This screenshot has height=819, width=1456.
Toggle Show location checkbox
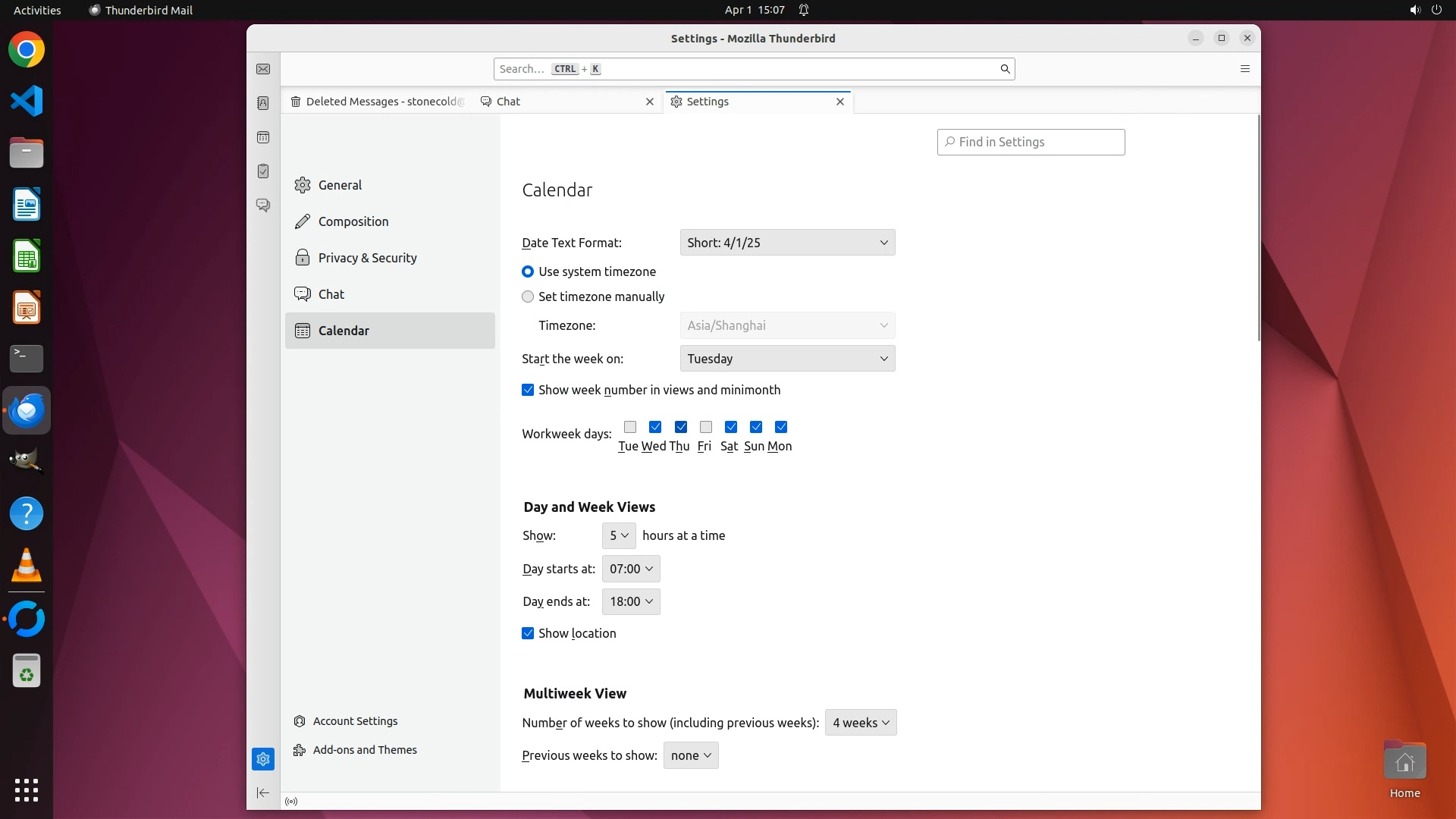[x=528, y=633]
